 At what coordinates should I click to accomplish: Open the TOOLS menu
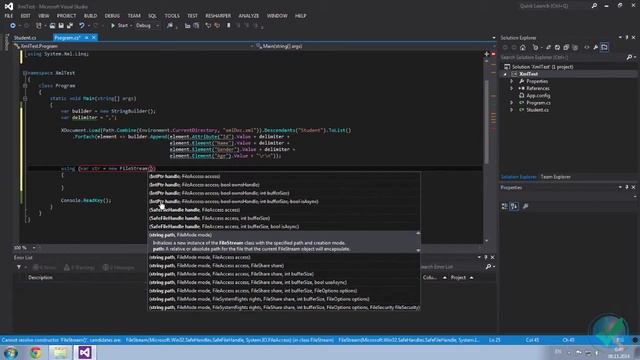tap(172, 16)
